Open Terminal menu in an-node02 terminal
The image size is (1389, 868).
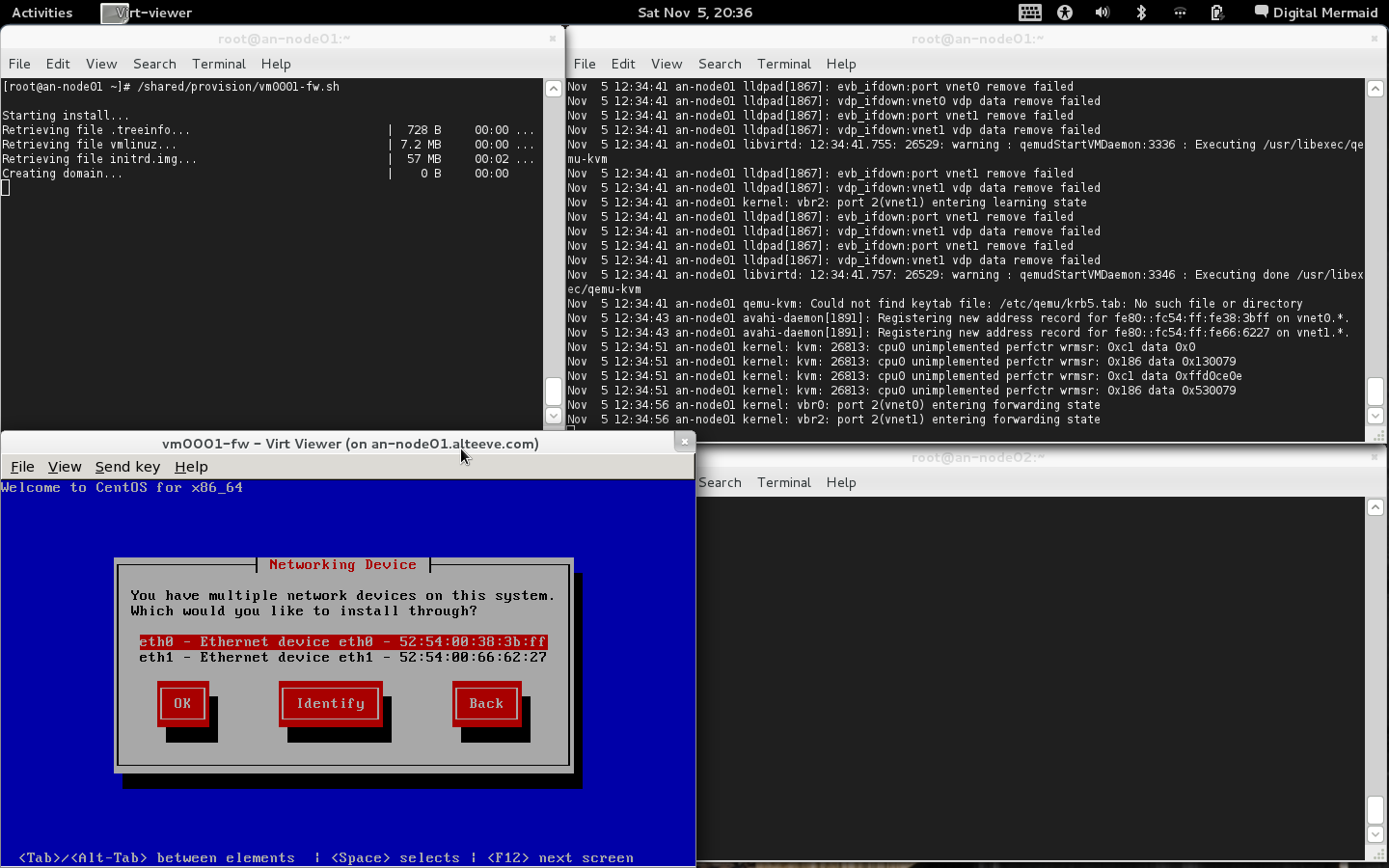784,482
